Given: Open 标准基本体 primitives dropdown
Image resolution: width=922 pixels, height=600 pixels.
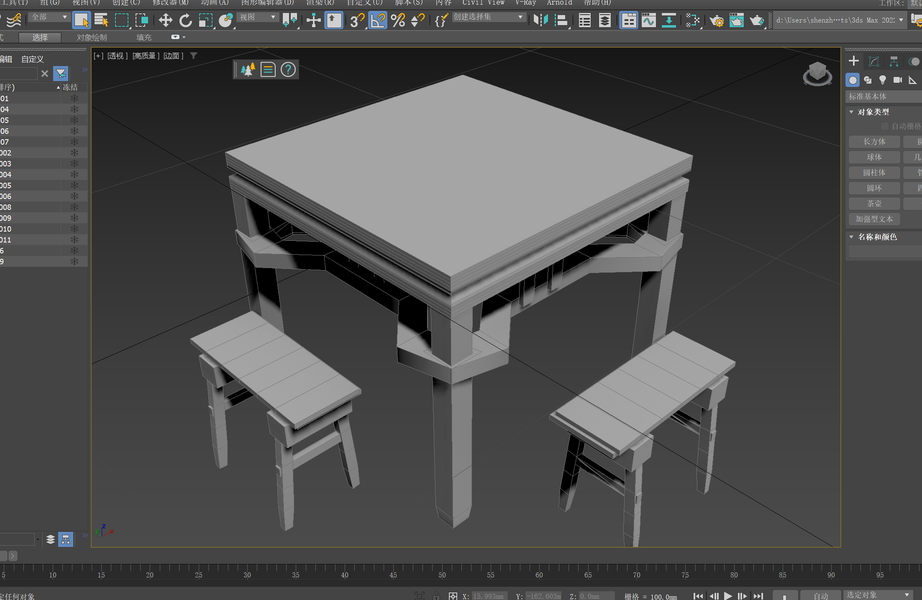Looking at the screenshot, I should click(884, 96).
